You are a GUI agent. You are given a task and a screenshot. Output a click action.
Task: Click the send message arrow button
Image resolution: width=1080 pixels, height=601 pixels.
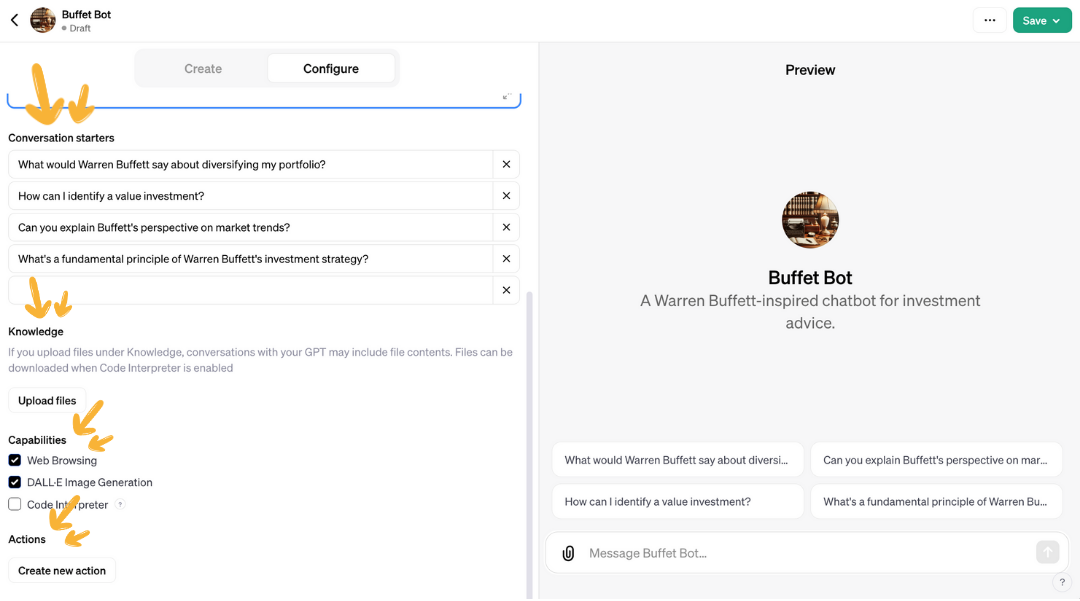(x=1048, y=552)
